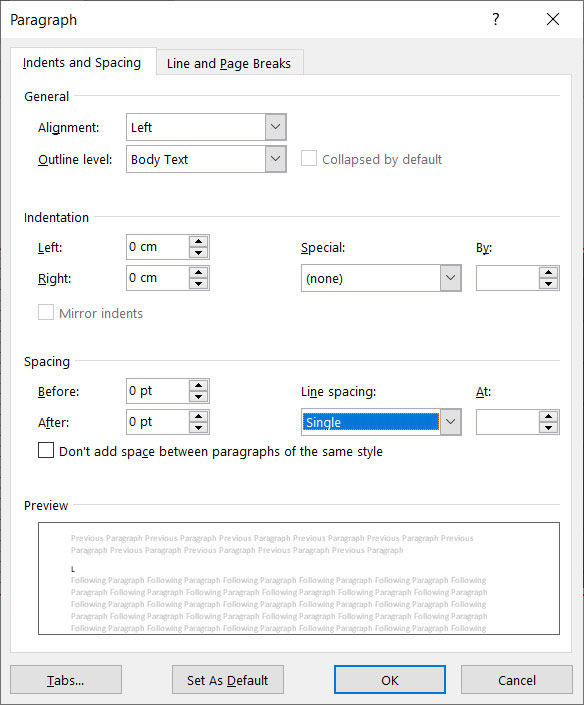Image resolution: width=584 pixels, height=705 pixels.
Task: Close the Paragraph dialog with X
Action: 553,19
